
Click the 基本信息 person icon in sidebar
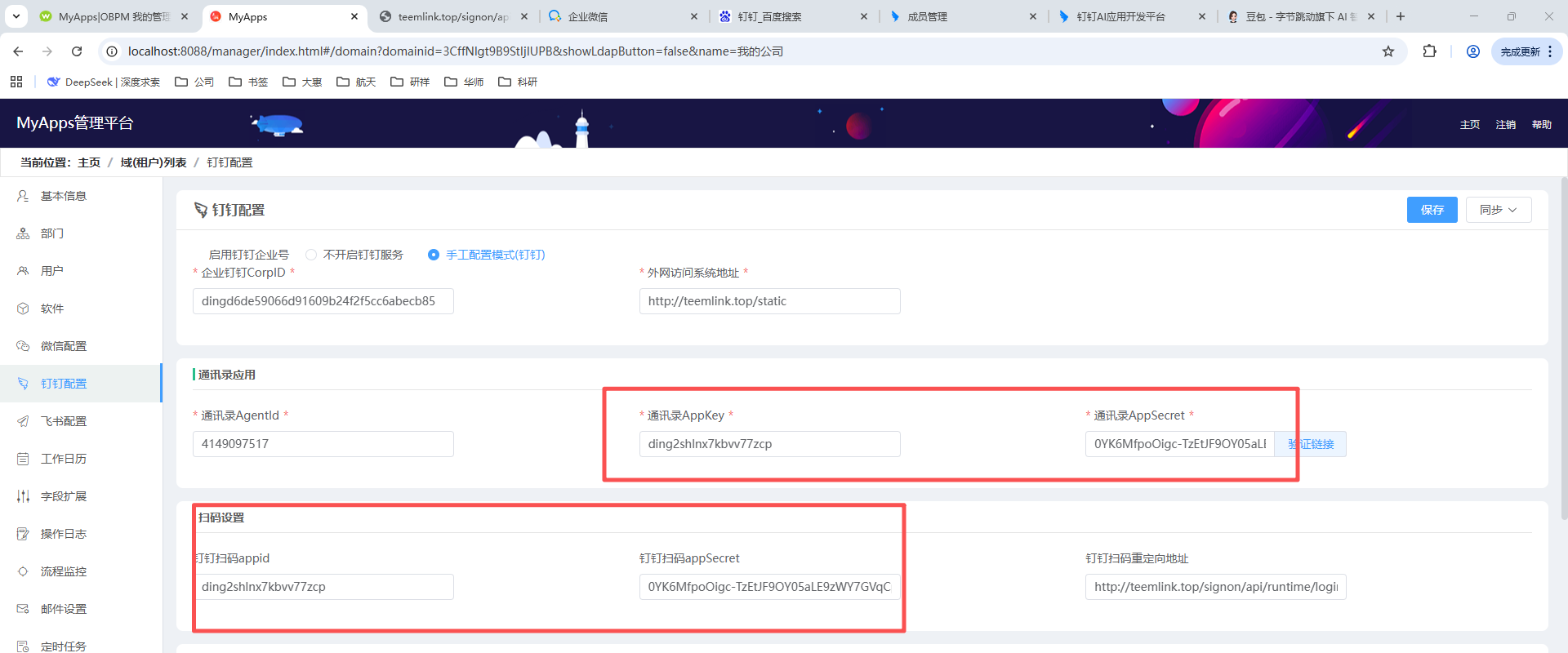[23, 196]
